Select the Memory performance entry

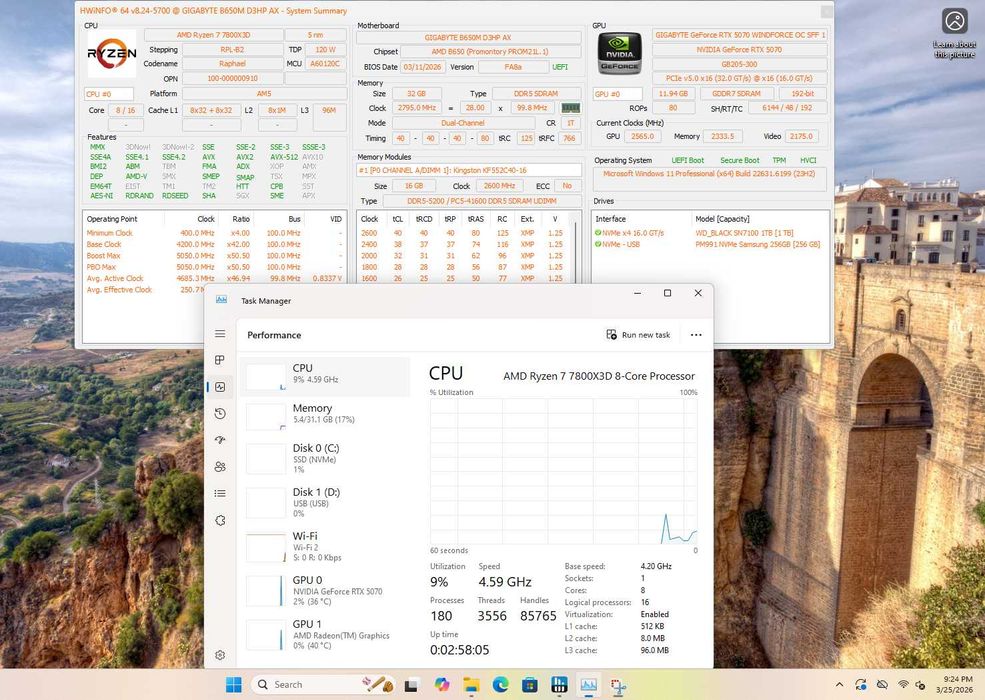(x=325, y=416)
